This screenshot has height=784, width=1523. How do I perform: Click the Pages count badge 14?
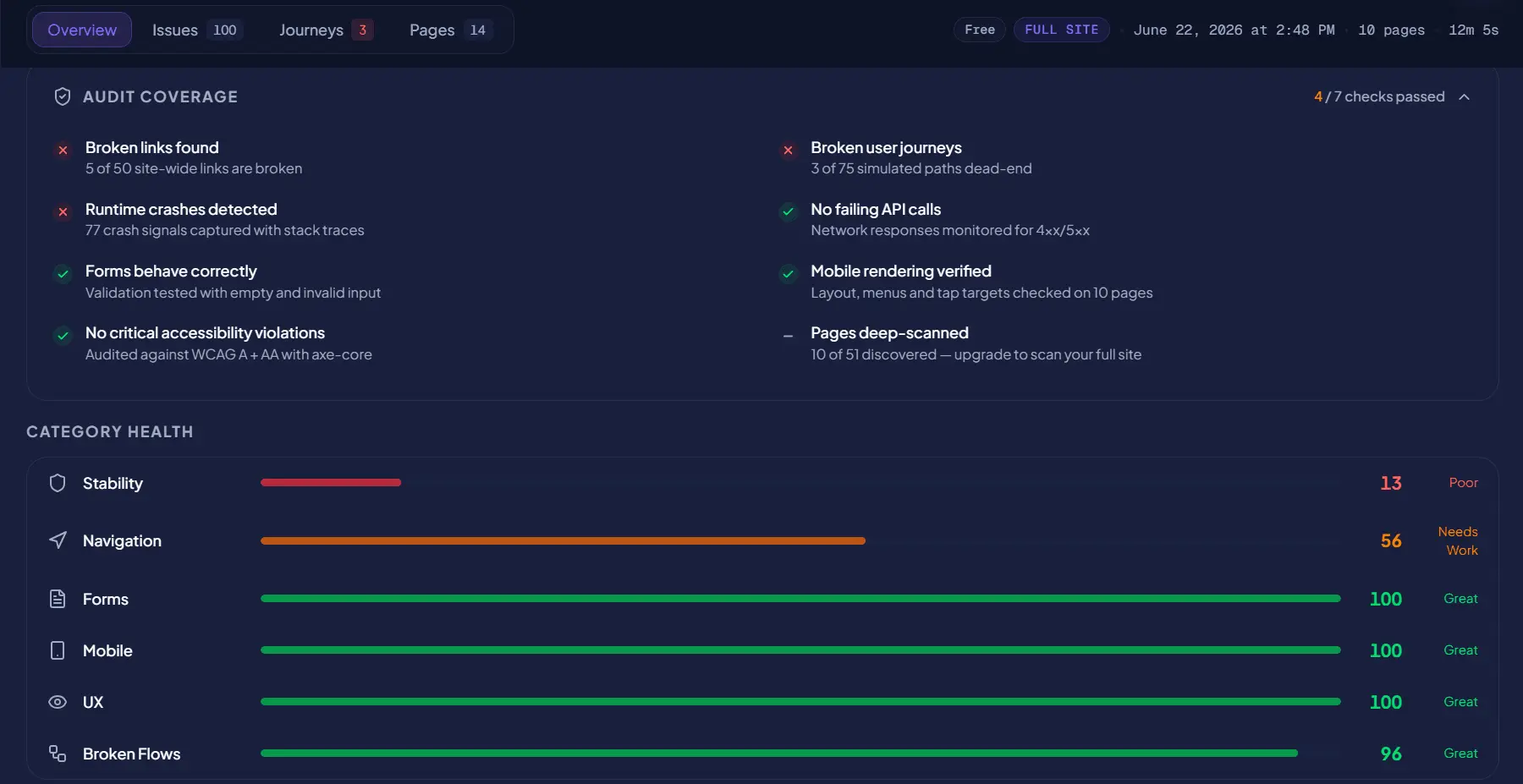point(477,30)
